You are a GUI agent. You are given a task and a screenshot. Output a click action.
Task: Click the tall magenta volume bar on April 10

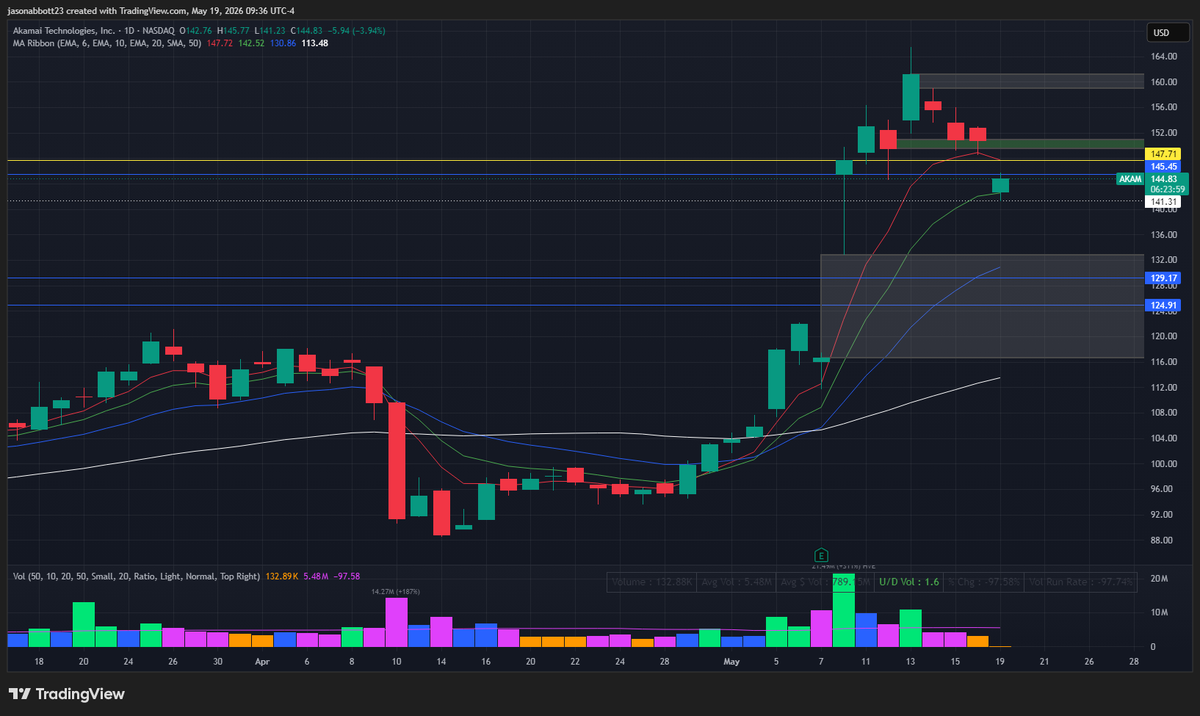(397, 622)
